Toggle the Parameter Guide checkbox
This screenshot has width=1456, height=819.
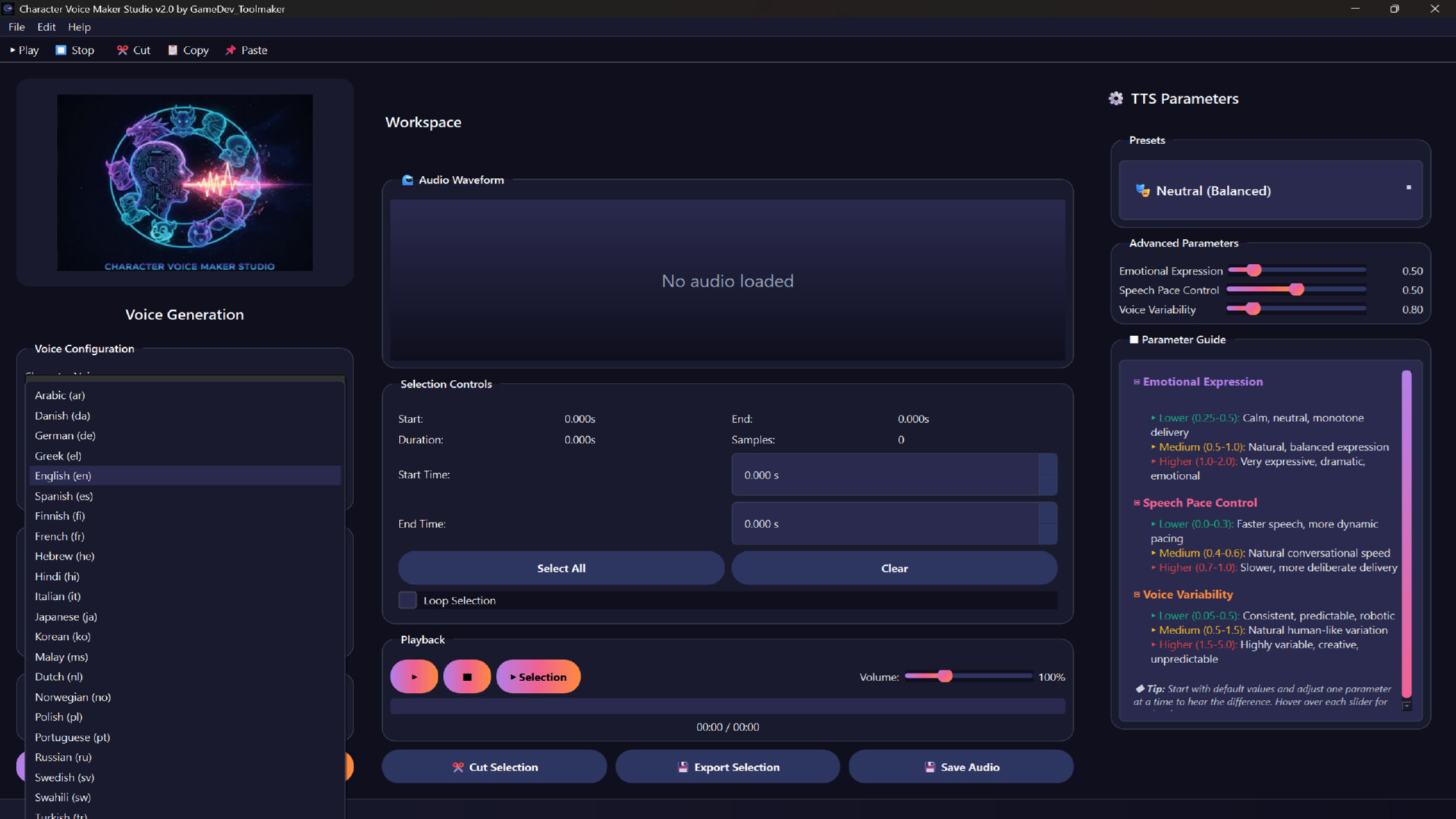(x=1134, y=339)
